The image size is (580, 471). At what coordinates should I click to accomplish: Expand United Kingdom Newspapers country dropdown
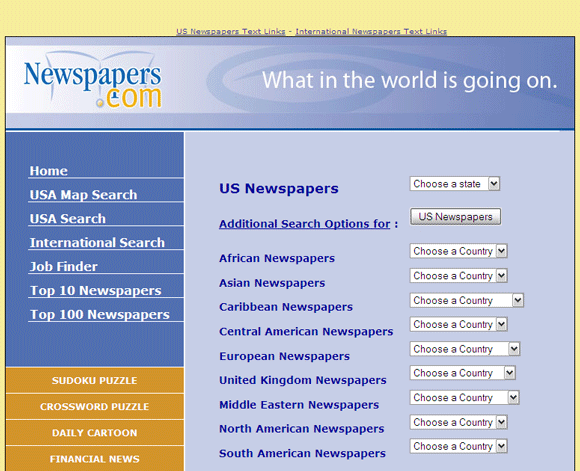(462, 373)
